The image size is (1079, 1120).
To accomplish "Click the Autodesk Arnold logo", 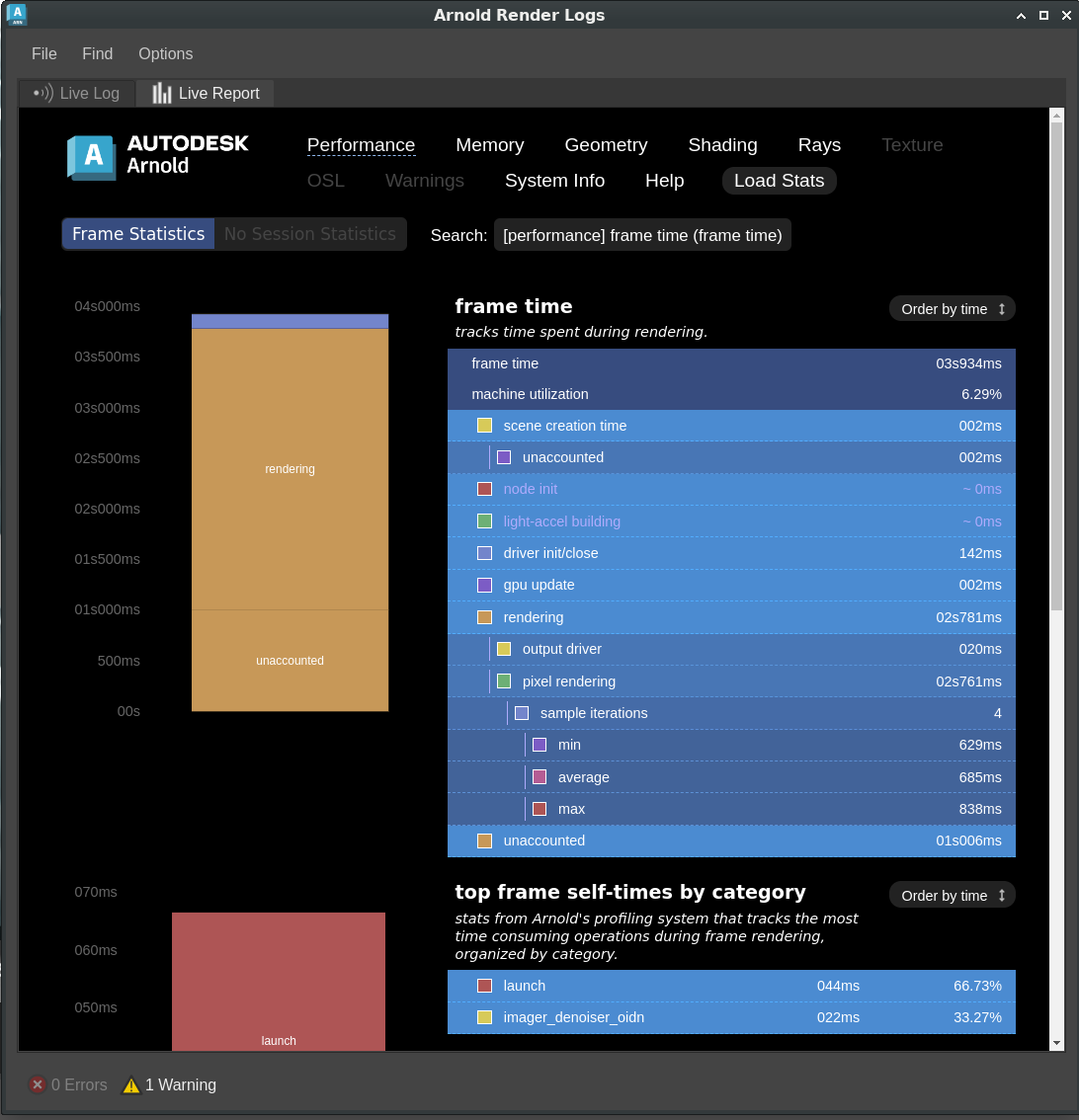I will [x=158, y=157].
